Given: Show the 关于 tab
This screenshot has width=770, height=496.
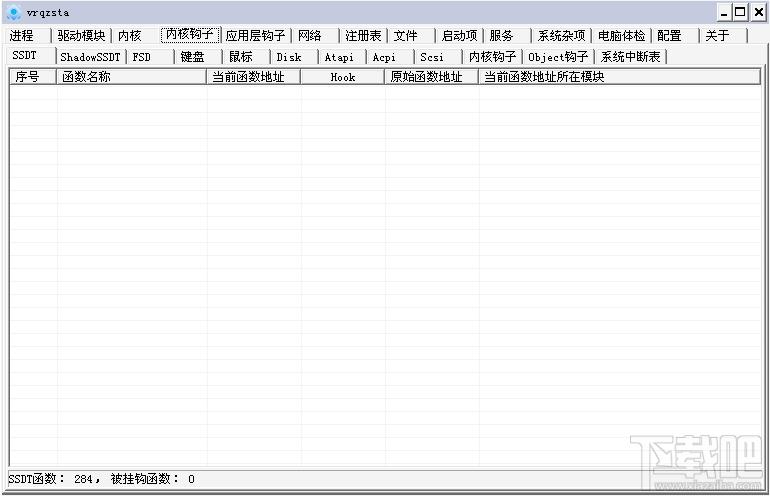Looking at the screenshot, I should (724, 36).
